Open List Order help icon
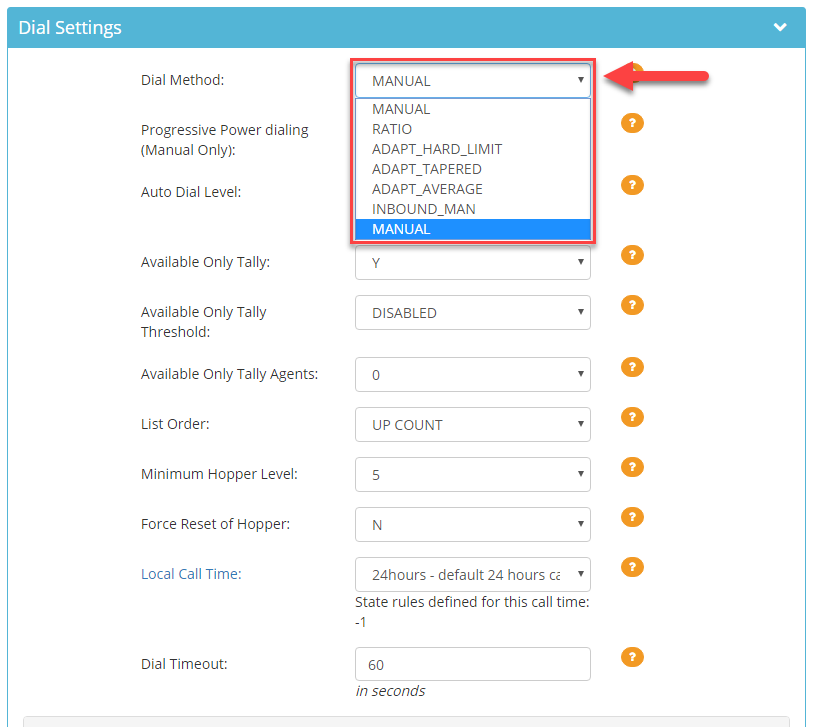Image resolution: width=816 pixels, height=727 pixels. pyautogui.click(x=632, y=417)
